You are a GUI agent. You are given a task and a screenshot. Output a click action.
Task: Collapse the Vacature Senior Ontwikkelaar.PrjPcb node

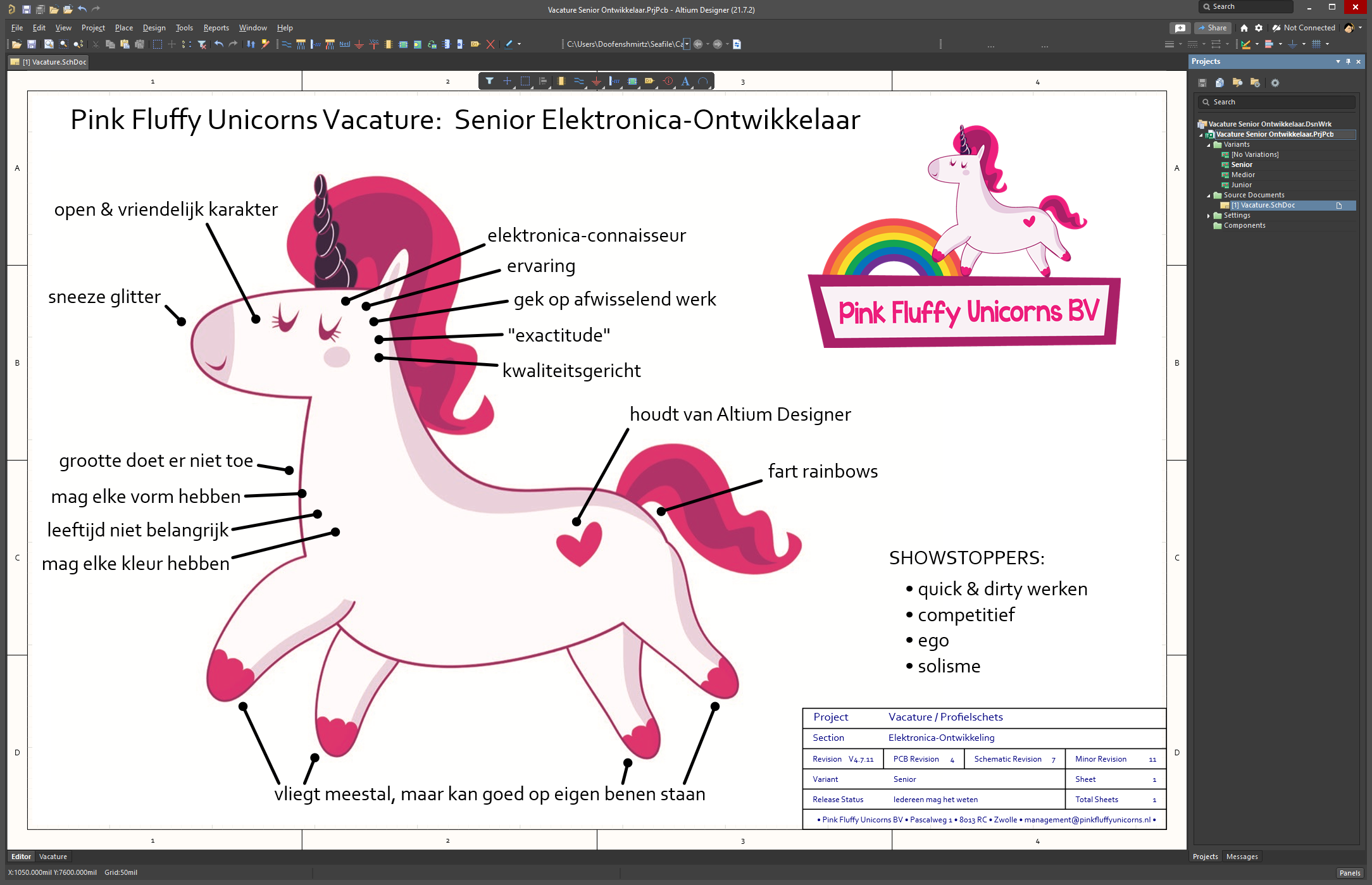click(x=1200, y=135)
